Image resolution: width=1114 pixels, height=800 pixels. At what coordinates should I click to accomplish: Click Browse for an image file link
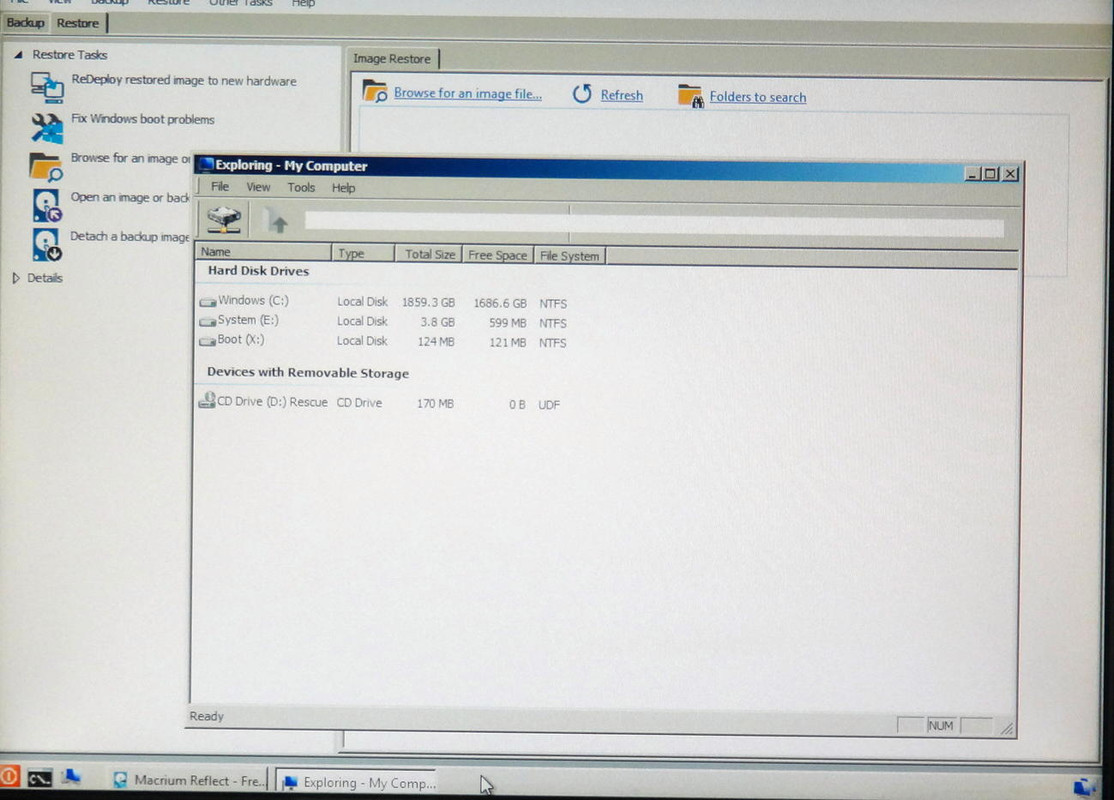467,93
